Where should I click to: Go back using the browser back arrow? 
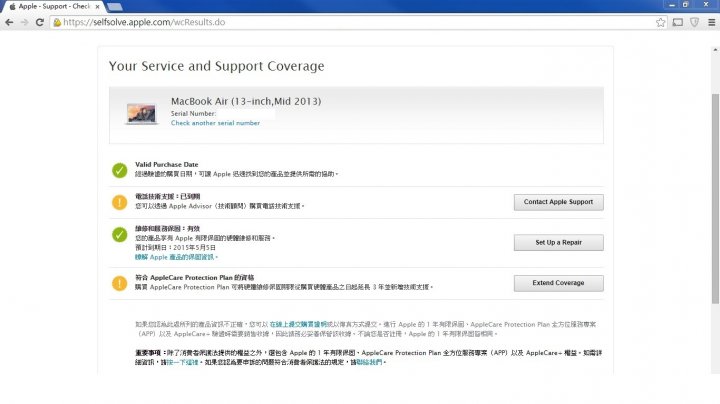pyautogui.click(x=9, y=22)
